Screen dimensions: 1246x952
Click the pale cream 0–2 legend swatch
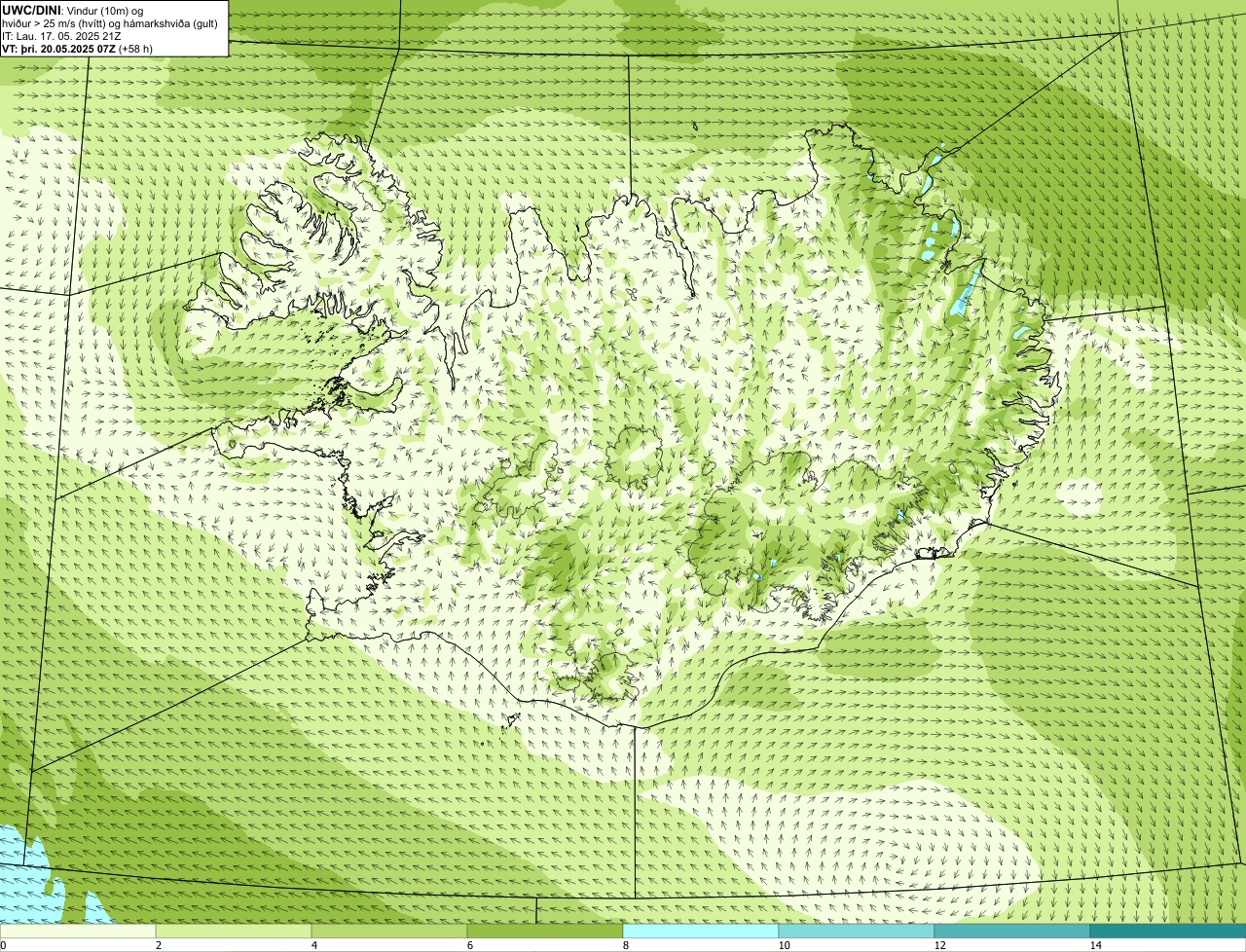coord(78,931)
